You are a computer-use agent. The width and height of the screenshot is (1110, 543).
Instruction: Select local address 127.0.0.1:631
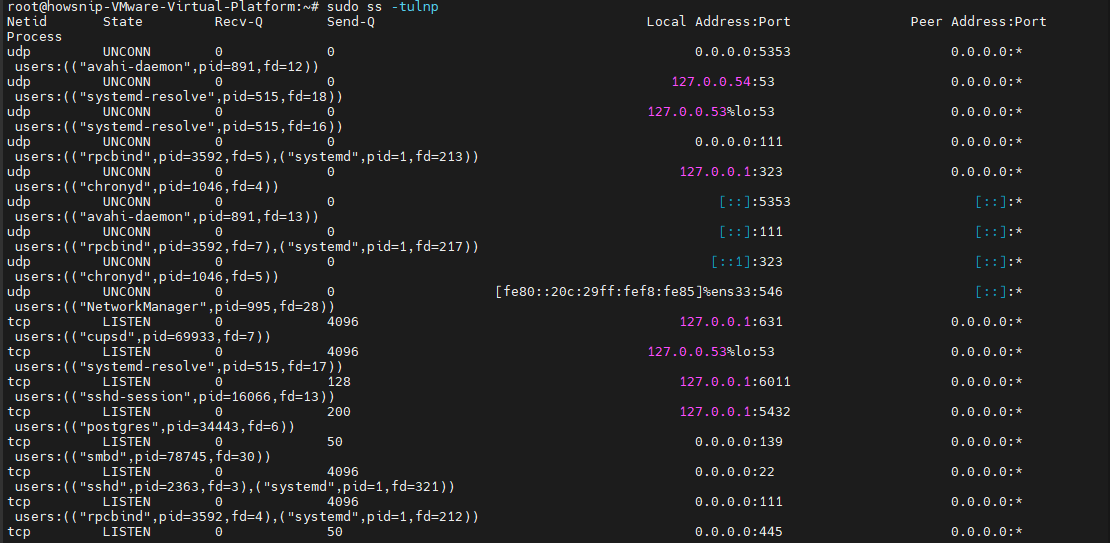click(x=731, y=321)
